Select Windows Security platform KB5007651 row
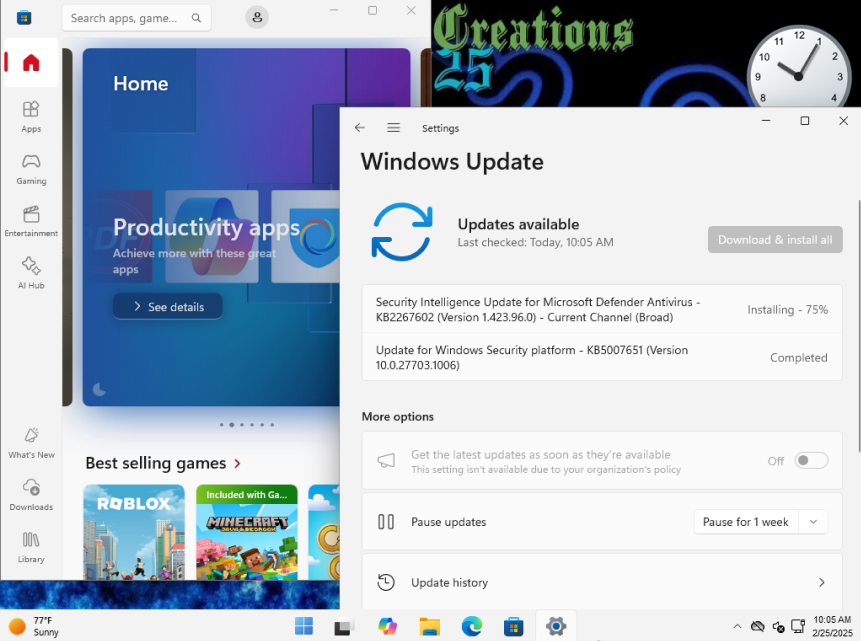 (602, 357)
